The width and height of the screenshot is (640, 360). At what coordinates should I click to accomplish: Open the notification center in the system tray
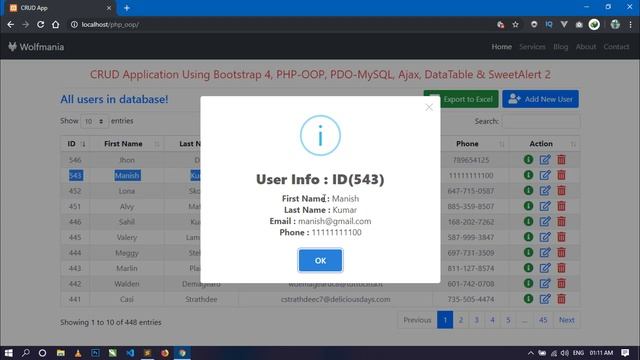point(625,353)
